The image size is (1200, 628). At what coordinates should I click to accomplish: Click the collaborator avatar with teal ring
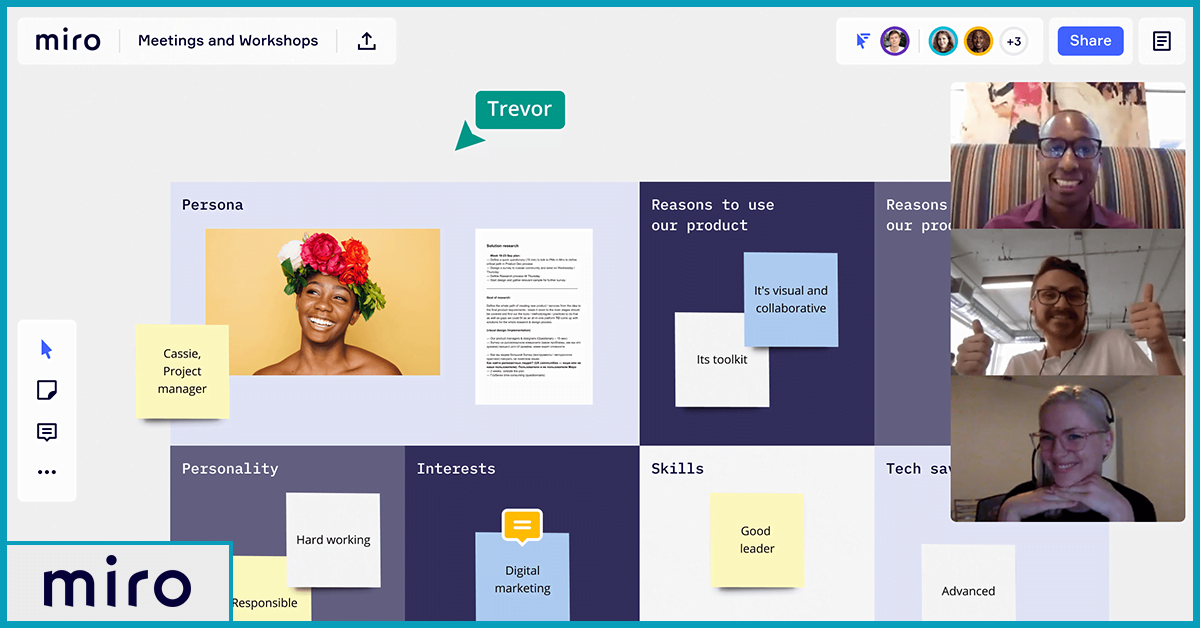pyautogui.click(x=943, y=41)
